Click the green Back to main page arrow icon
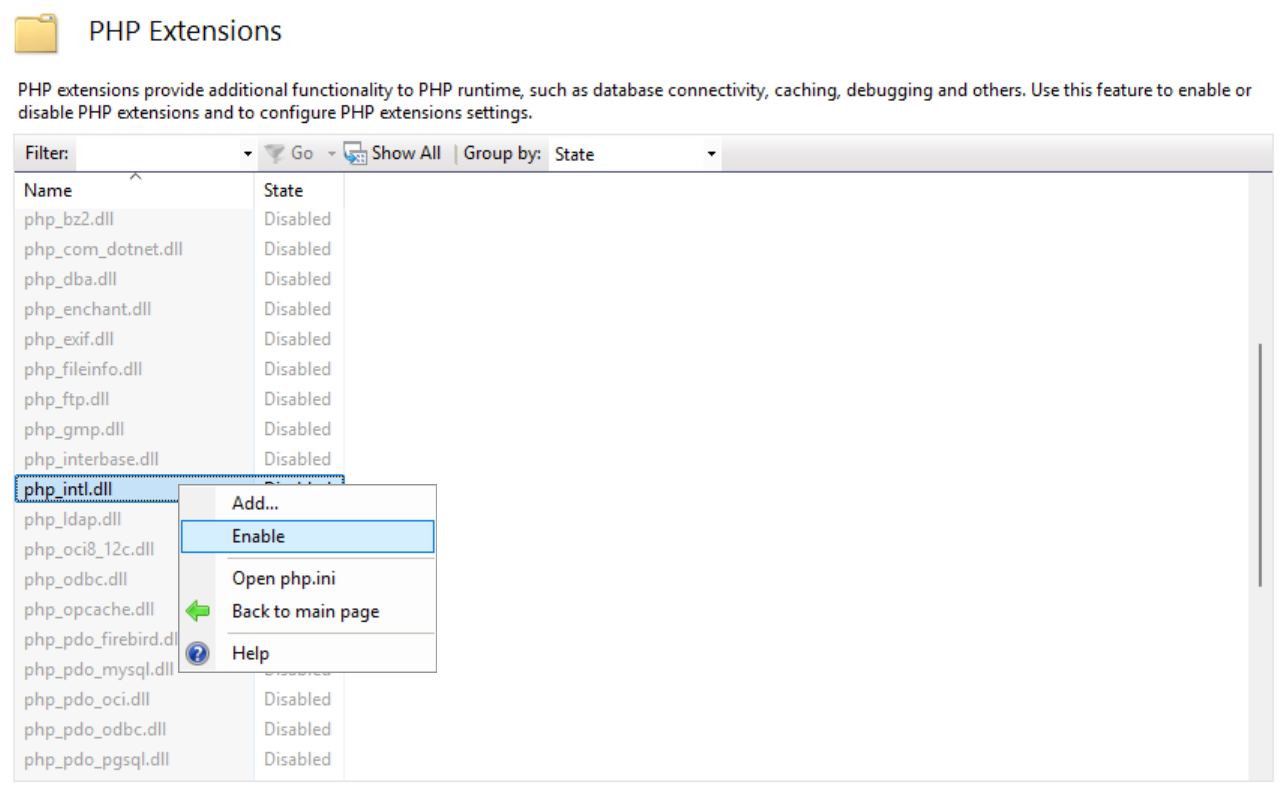Image resolution: width=1280 pixels, height=799 pixels. point(198,611)
